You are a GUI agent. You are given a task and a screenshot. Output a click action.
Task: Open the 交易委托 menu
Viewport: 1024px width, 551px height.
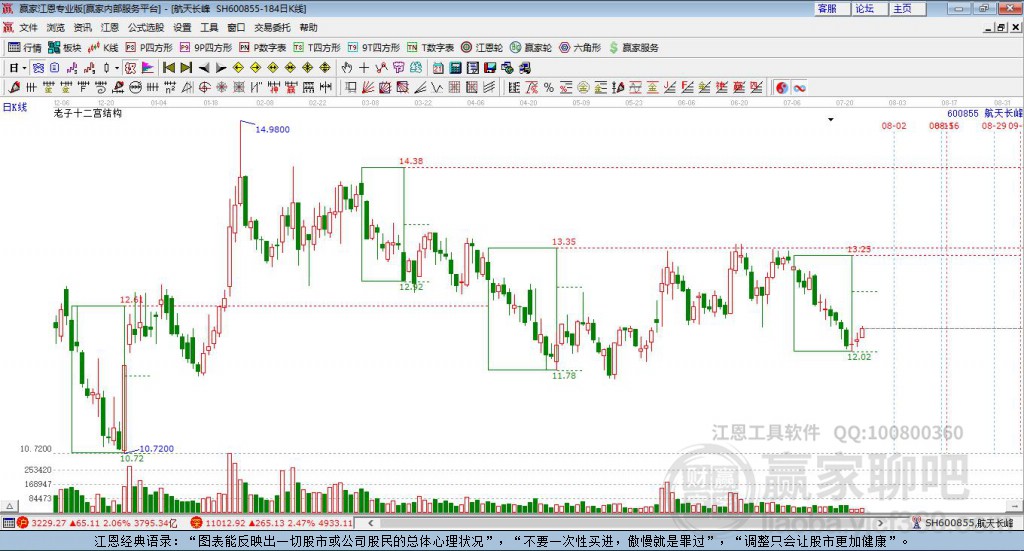pos(272,27)
